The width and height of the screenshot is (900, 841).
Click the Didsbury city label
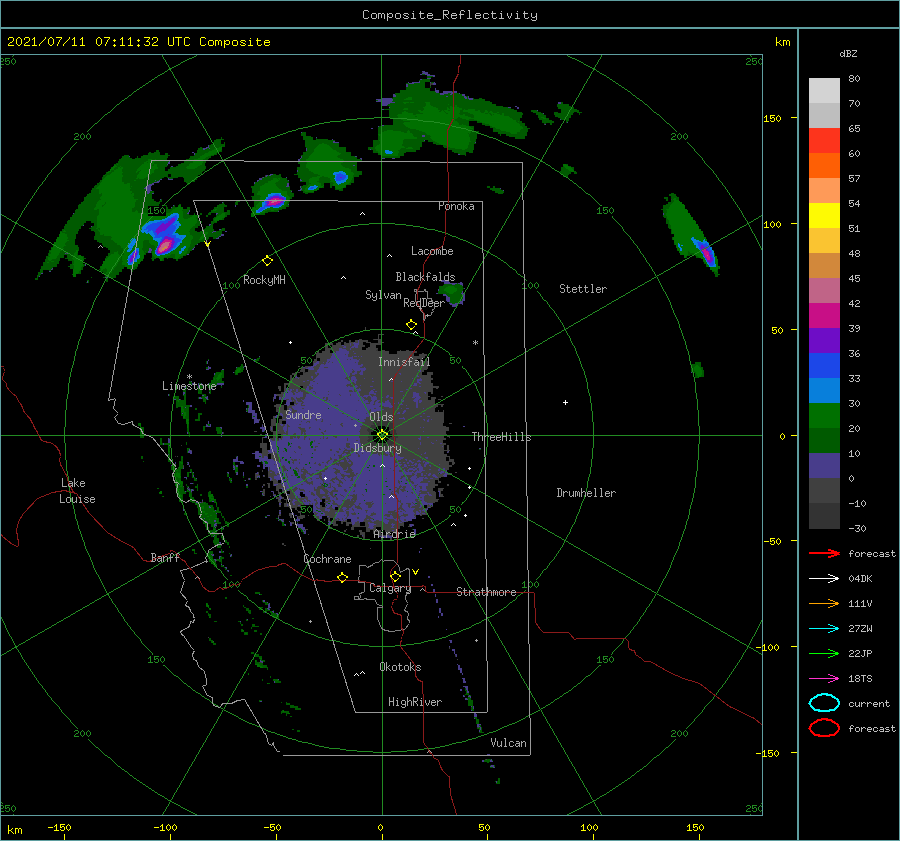pyautogui.click(x=377, y=448)
